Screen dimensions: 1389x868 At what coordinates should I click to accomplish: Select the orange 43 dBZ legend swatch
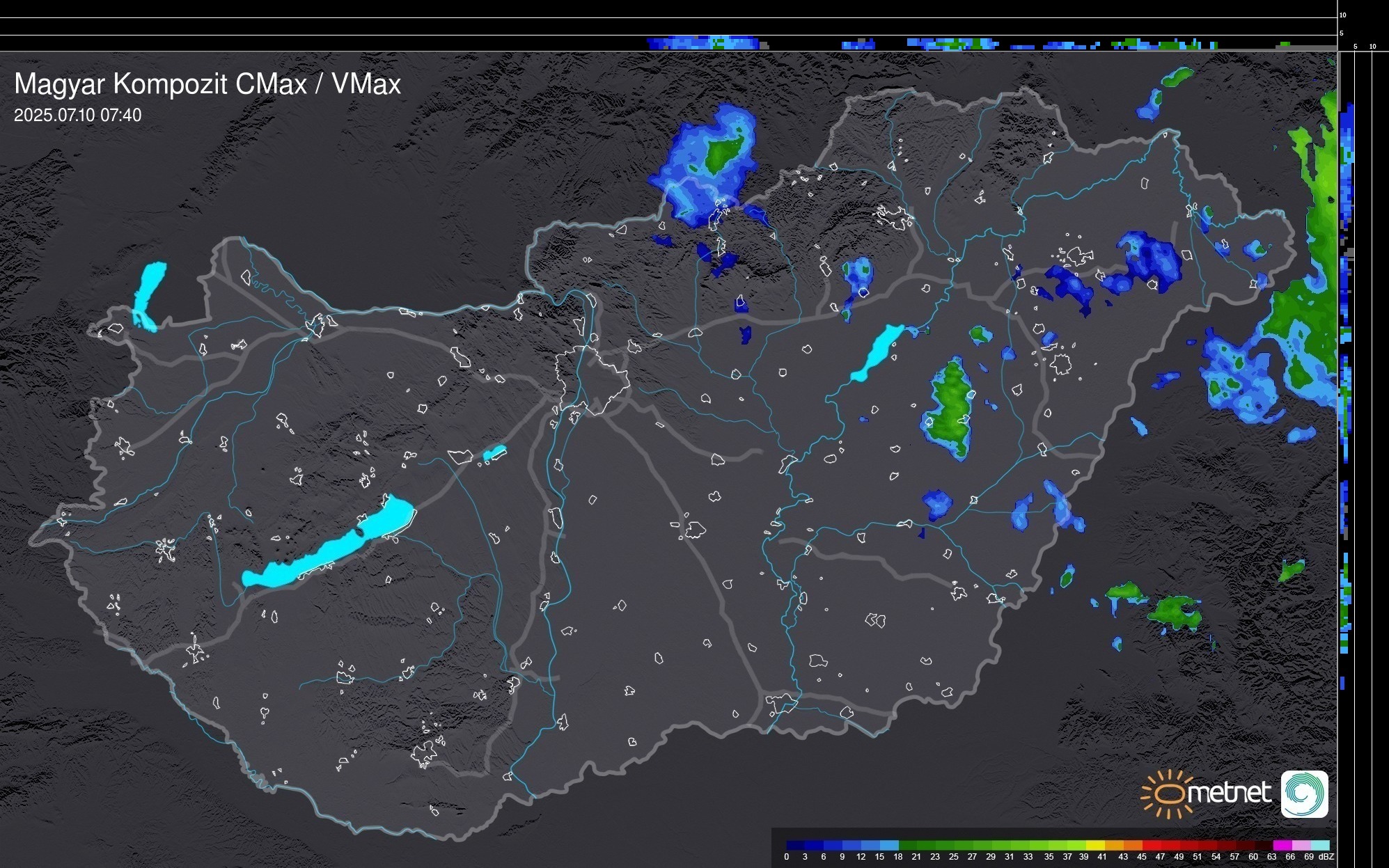coord(1133,846)
